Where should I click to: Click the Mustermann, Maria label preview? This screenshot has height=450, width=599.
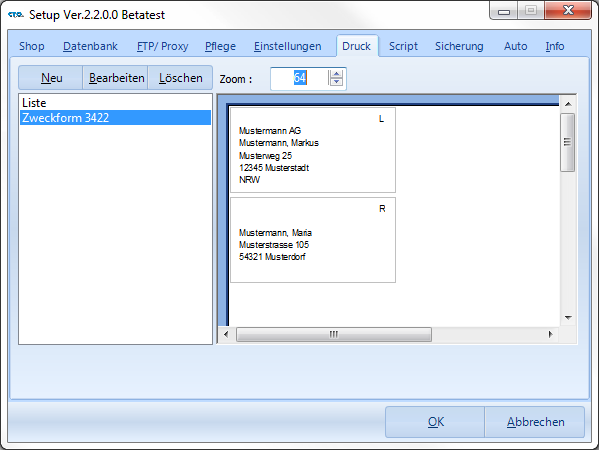tap(313, 240)
